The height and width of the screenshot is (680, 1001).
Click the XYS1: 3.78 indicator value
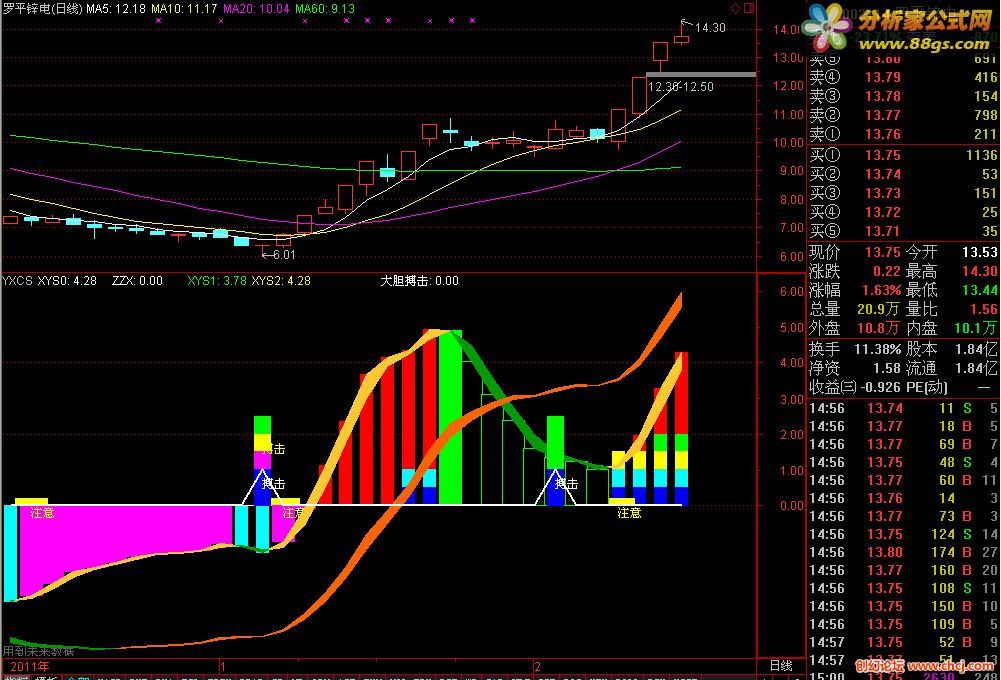point(217,280)
